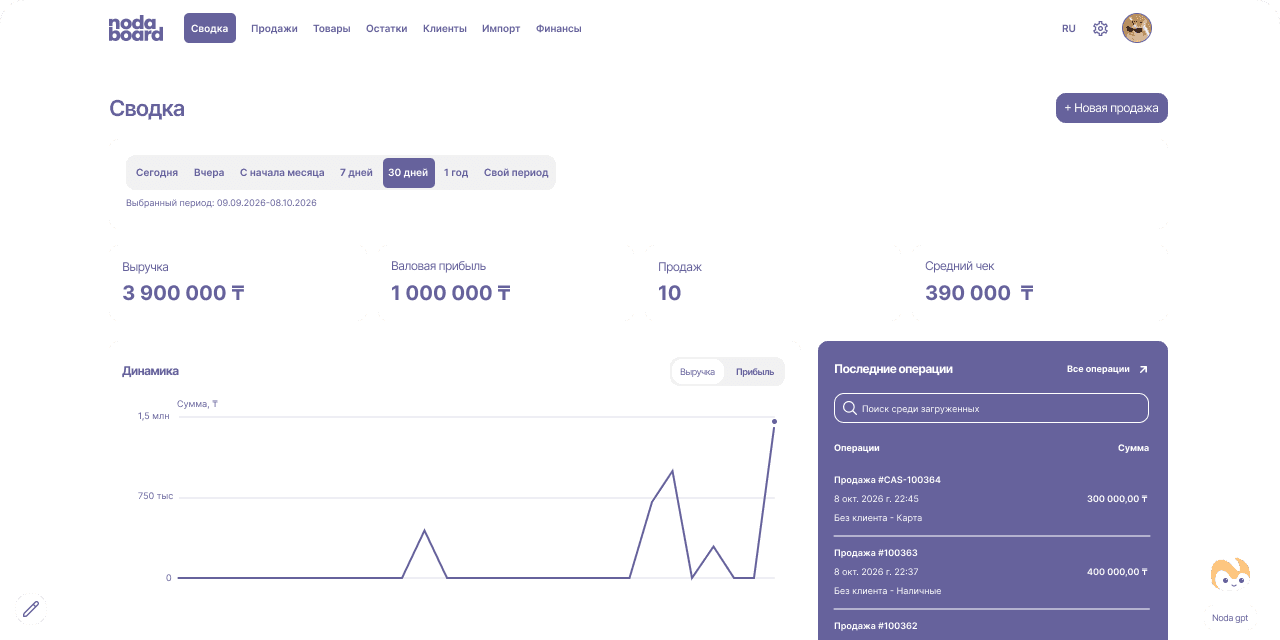Viewport: 1280px width, 640px height.
Task: Open the Товары section
Action: point(332,29)
